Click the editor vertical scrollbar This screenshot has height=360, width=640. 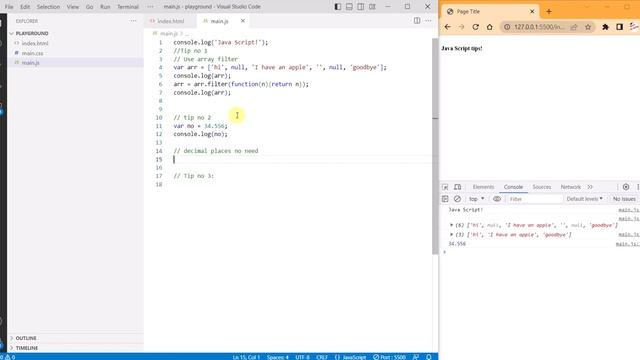(x=435, y=146)
